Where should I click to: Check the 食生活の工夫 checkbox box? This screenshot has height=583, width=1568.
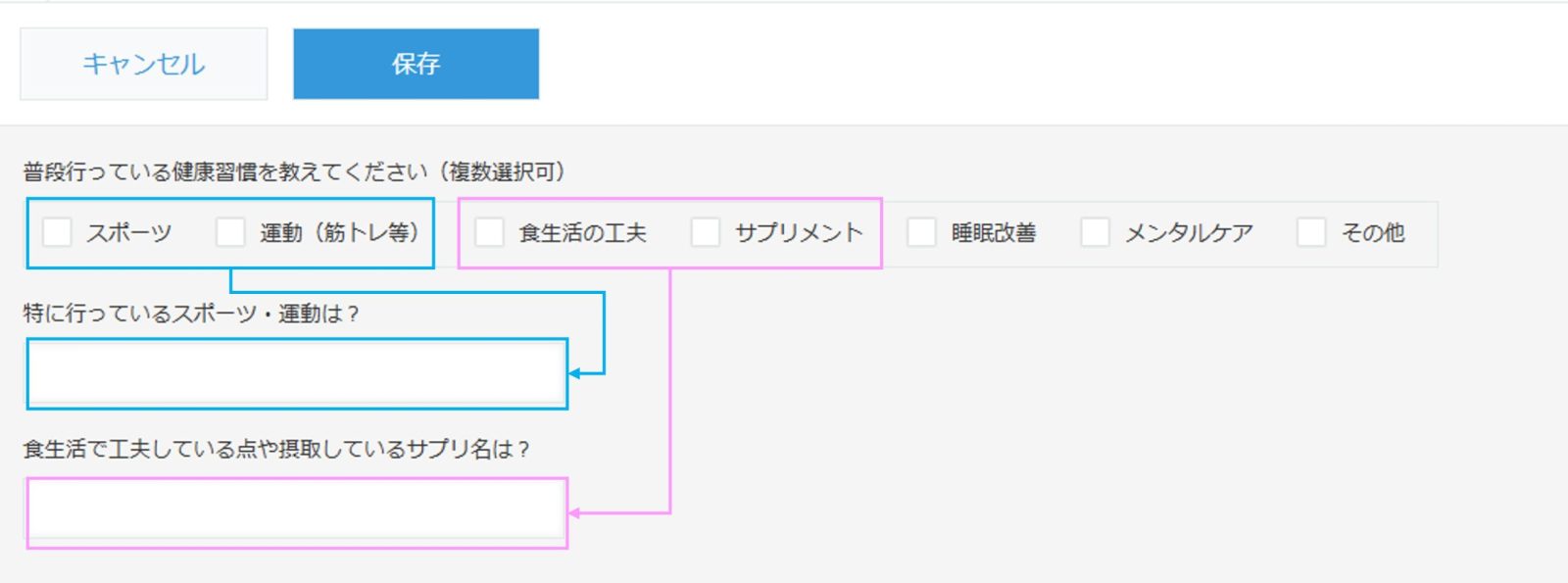pyautogui.click(x=489, y=232)
